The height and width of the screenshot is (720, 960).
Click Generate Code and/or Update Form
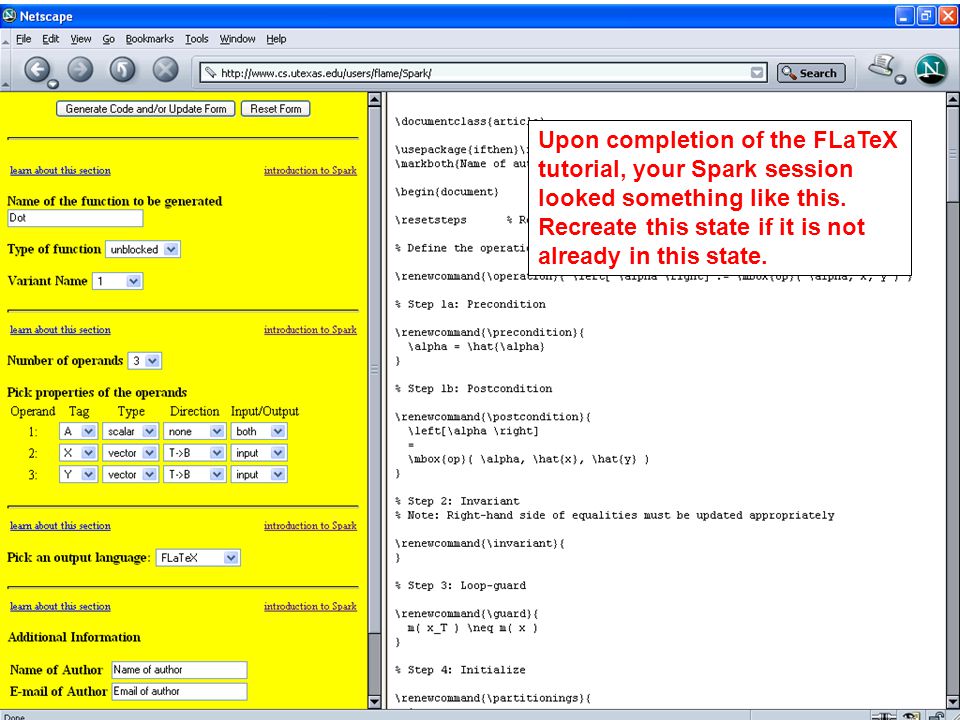[x=146, y=109]
